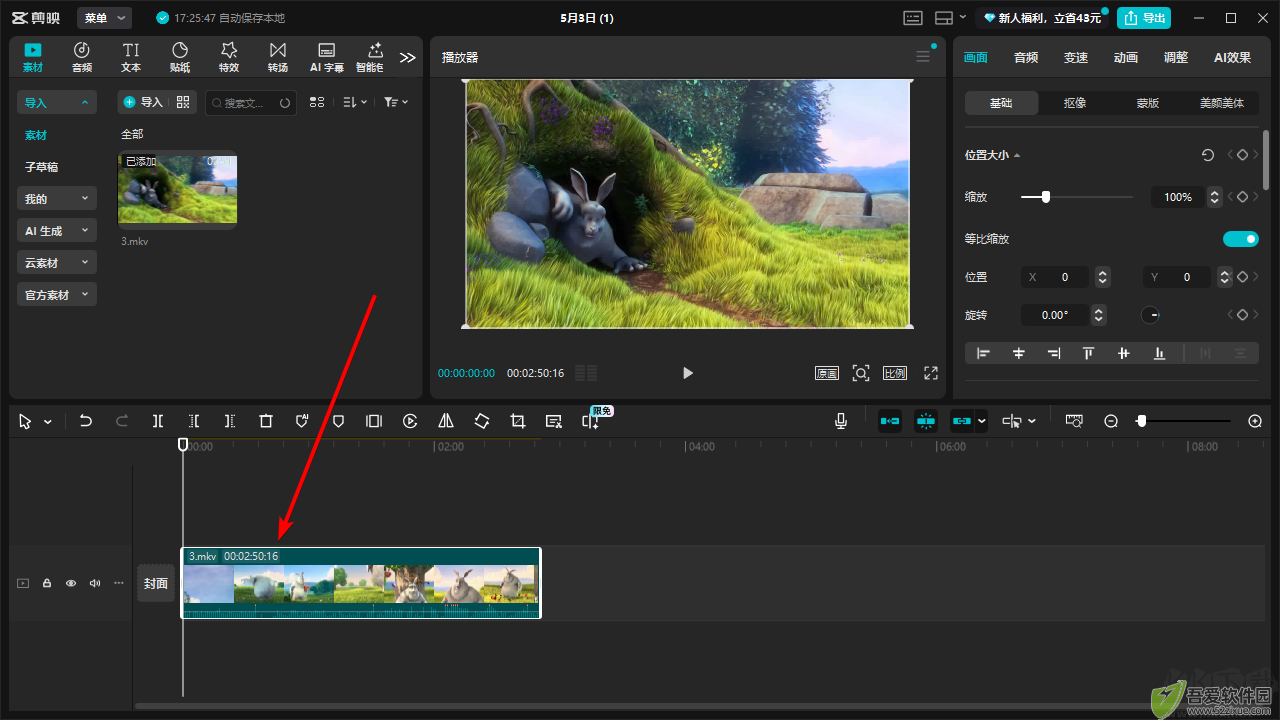Click the zoom out timeline icon
Screen dimensions: 1280x720
[1111, 421]
